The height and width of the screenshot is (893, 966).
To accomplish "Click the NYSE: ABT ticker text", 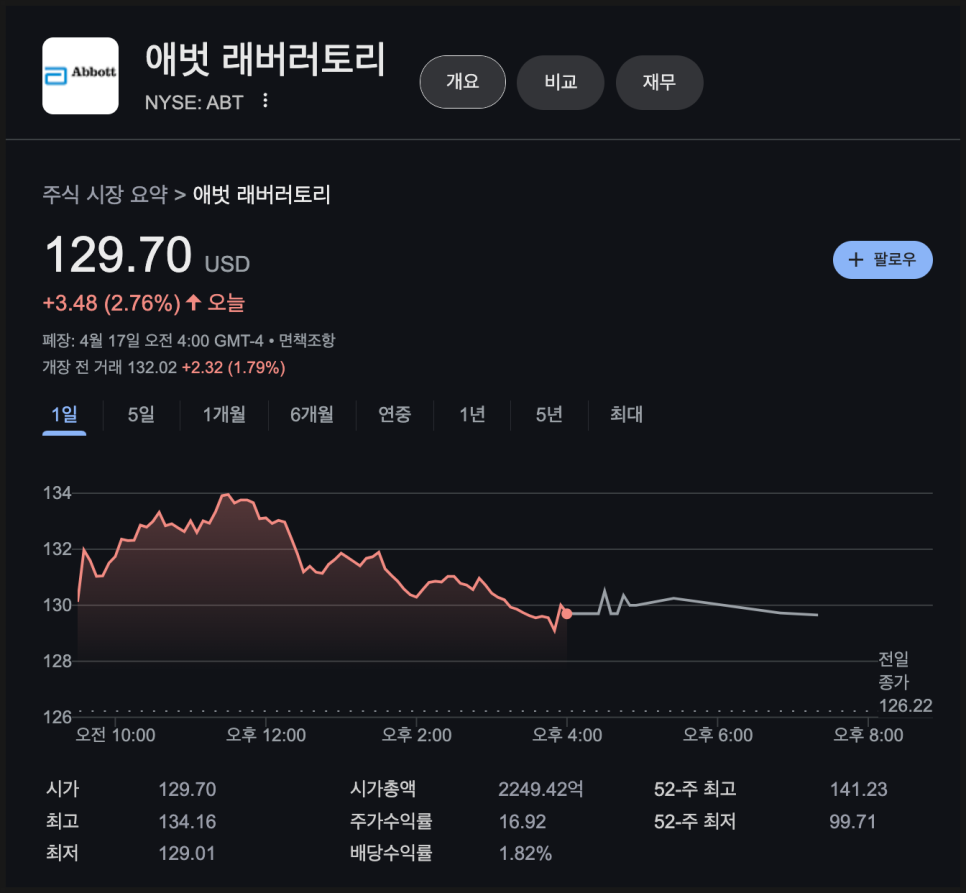I will (x=194, y=102).
